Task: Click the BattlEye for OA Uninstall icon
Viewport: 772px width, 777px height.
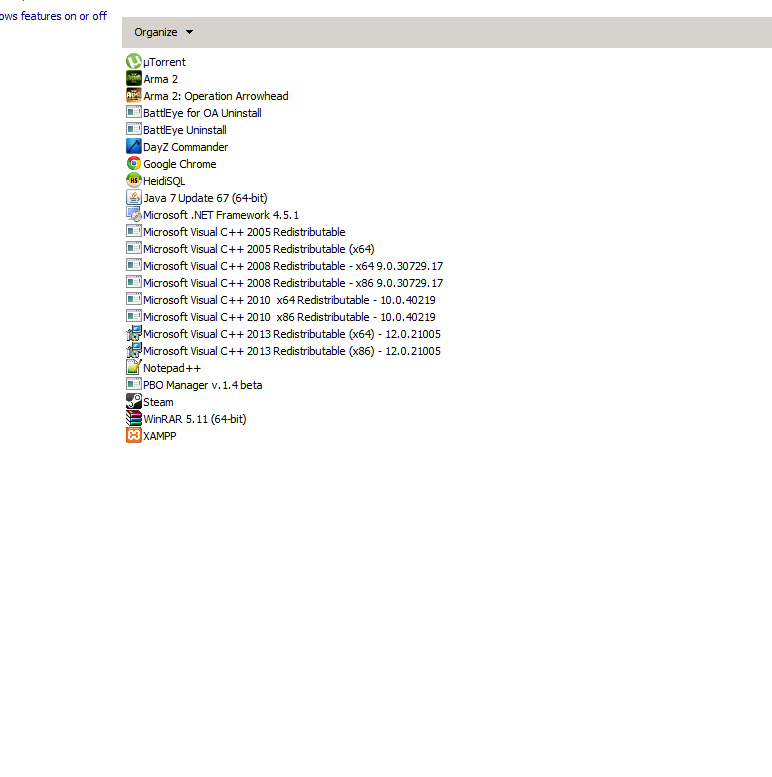Action: pos(134,112)
